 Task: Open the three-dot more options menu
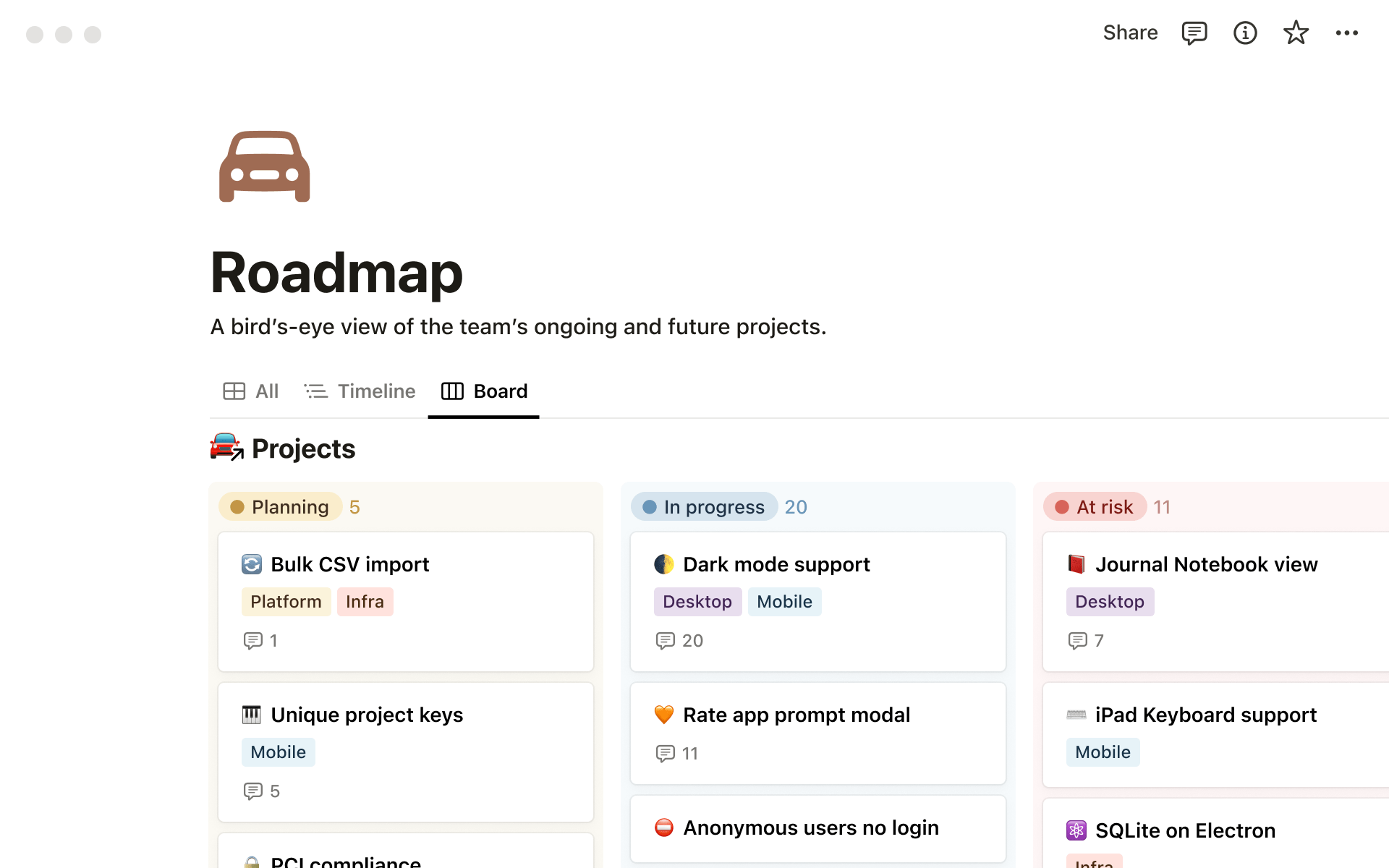pyautogui.click(x=1346, y=33)
